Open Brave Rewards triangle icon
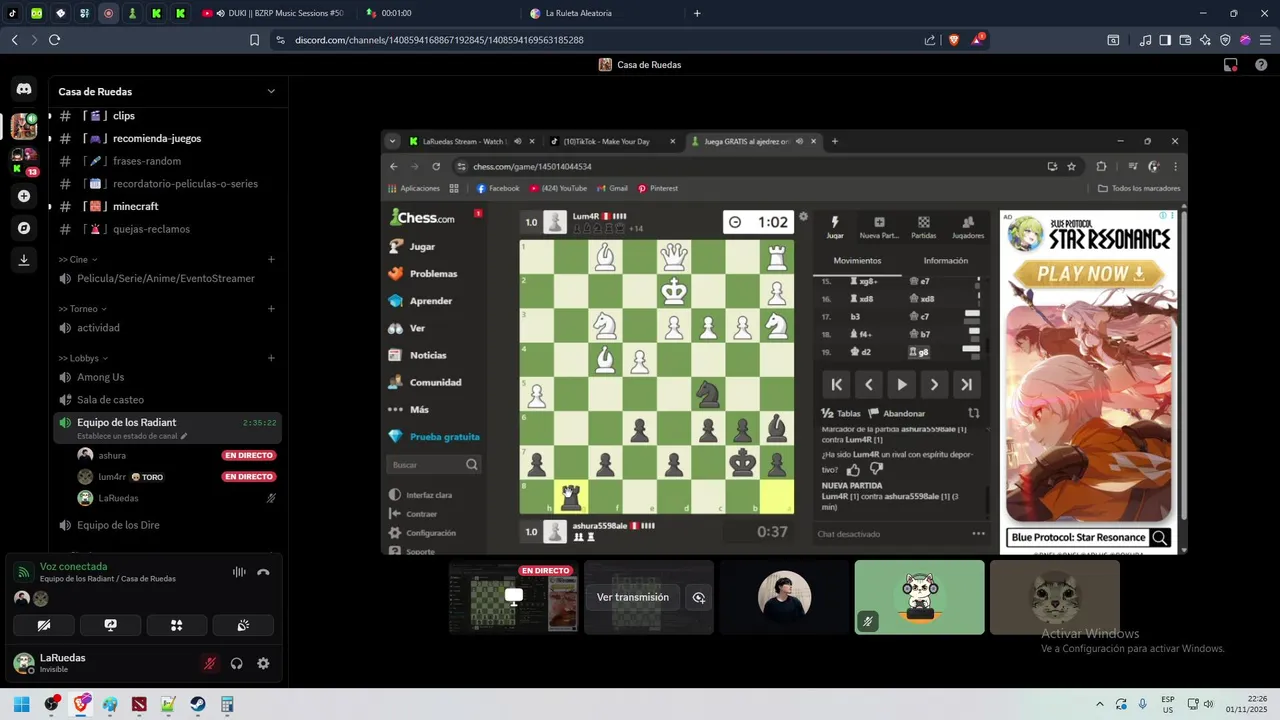Viewport: 1280px width, 720px height. point(977,40)
